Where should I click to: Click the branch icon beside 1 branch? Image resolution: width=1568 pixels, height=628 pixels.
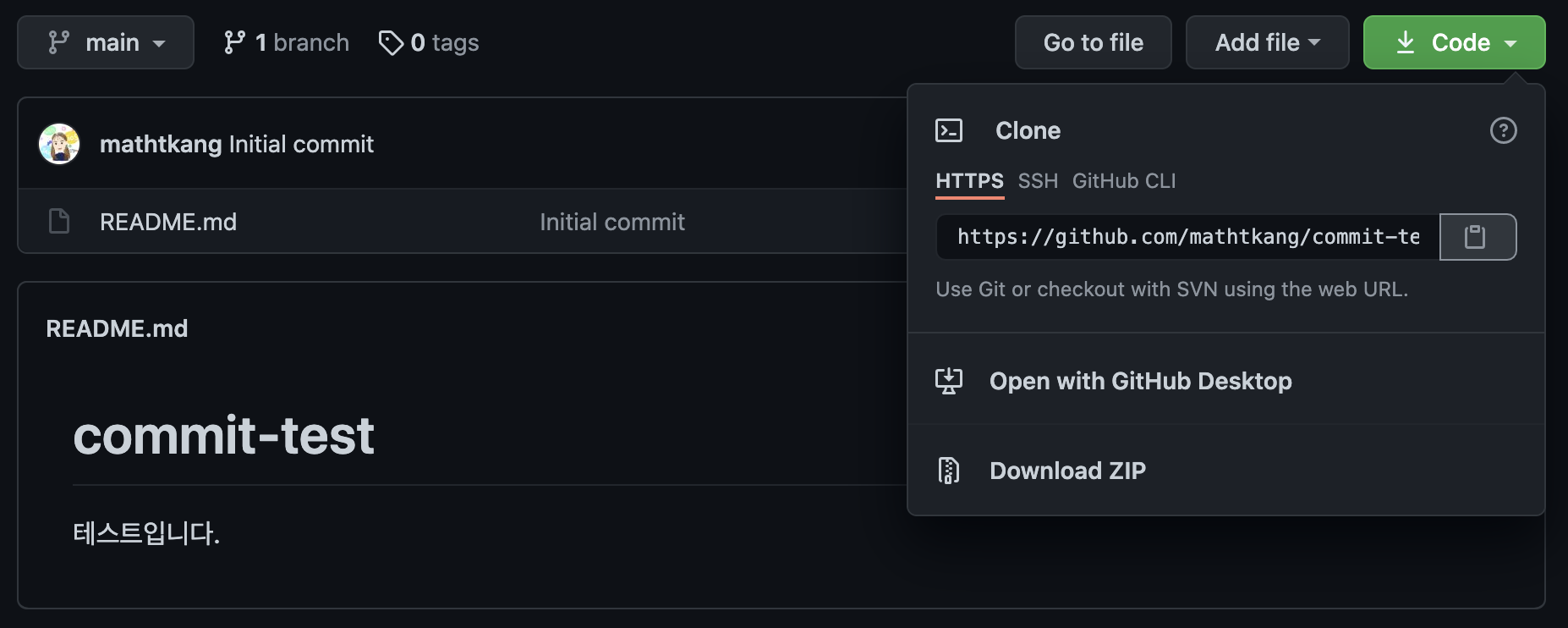[x=234, y=42]
